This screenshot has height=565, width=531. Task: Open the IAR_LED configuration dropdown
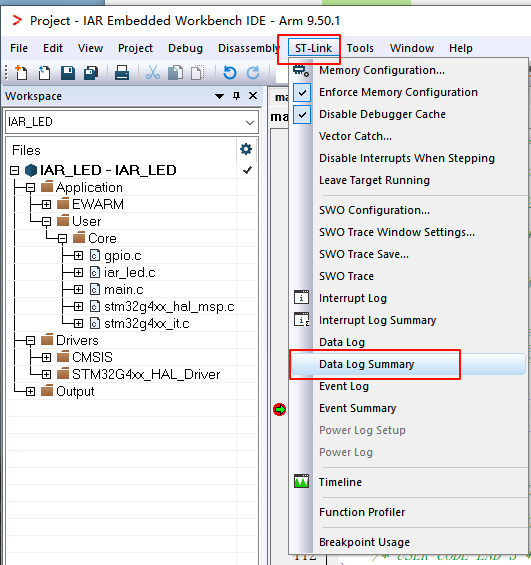click(x=250, y=123)
